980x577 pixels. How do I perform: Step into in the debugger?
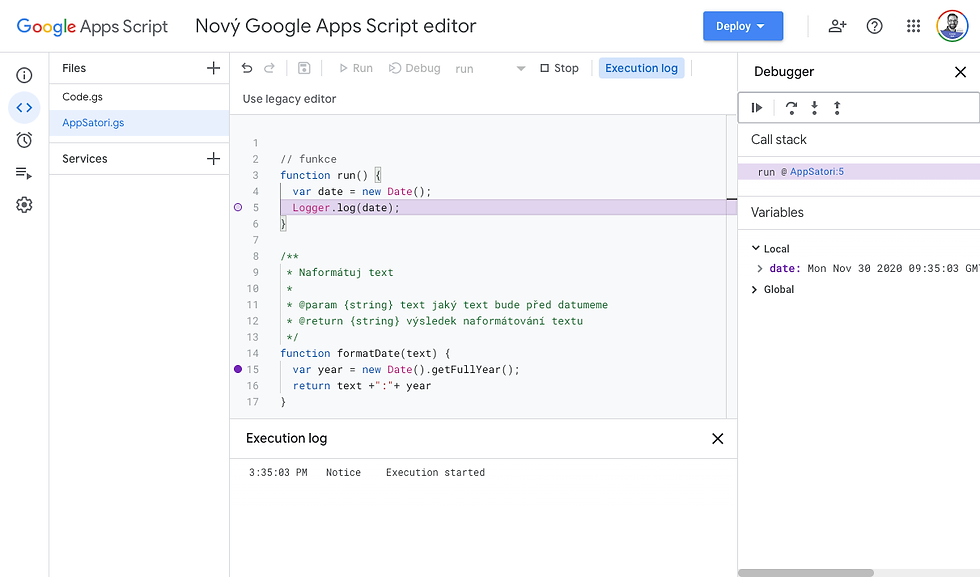[x=814, y=108]
